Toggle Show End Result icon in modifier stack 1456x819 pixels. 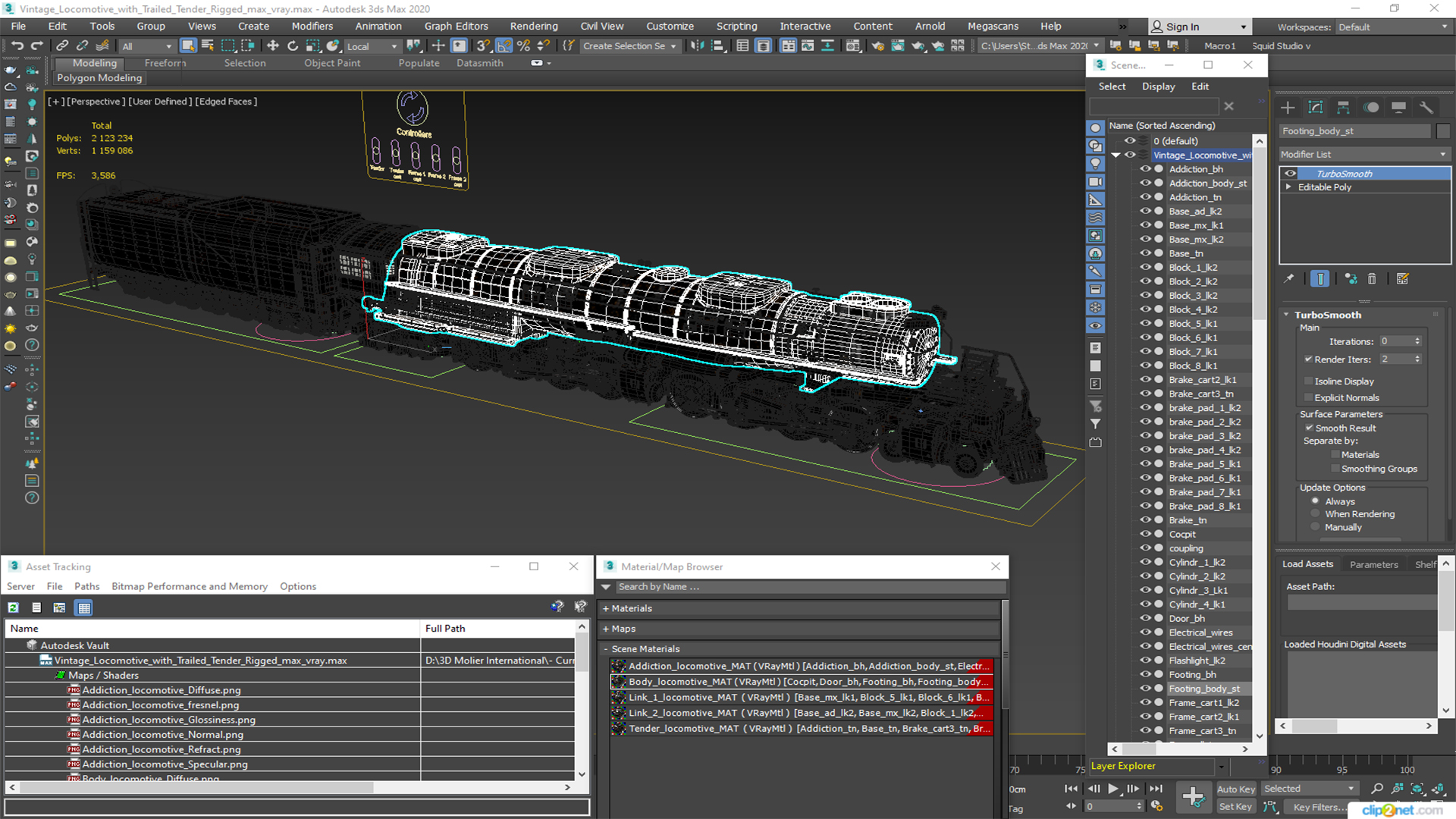tap(1320, 279)
